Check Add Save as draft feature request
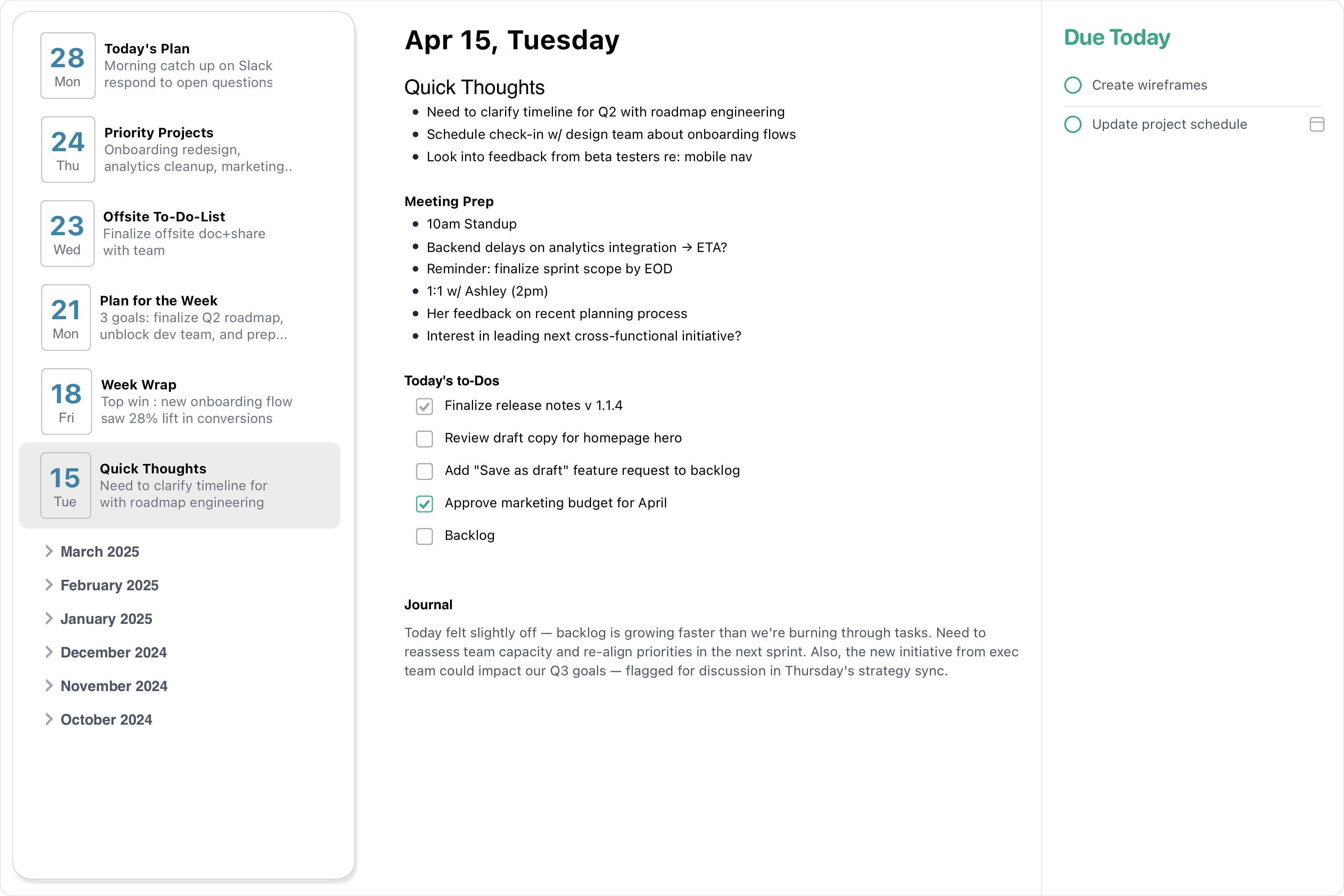Screen dimensions: 1344x896 coord(424,471)
